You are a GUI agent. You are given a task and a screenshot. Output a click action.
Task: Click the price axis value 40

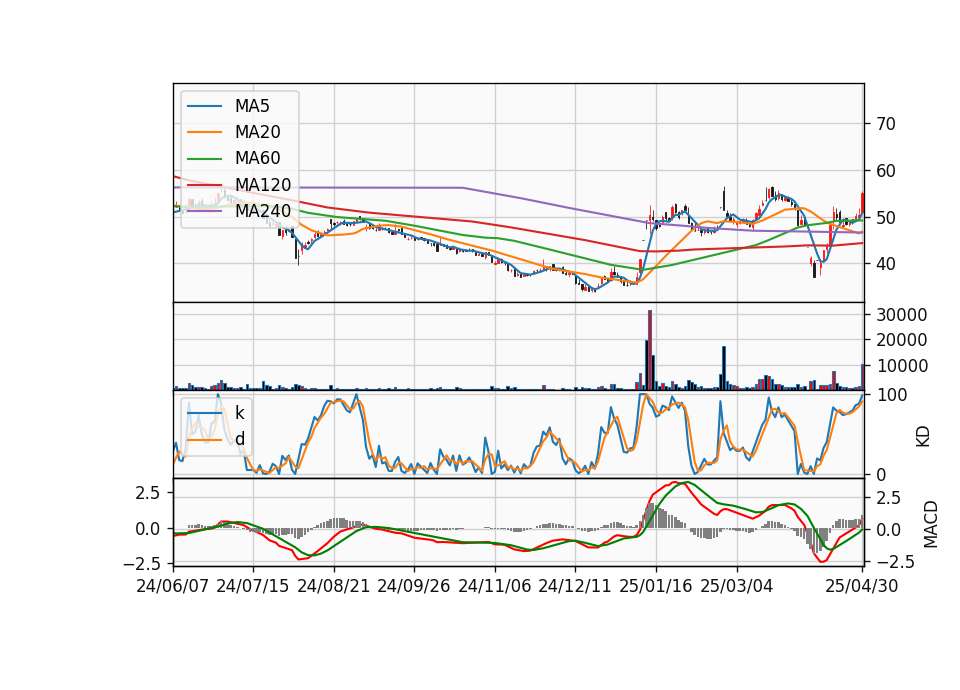click(x=886, y=264)
